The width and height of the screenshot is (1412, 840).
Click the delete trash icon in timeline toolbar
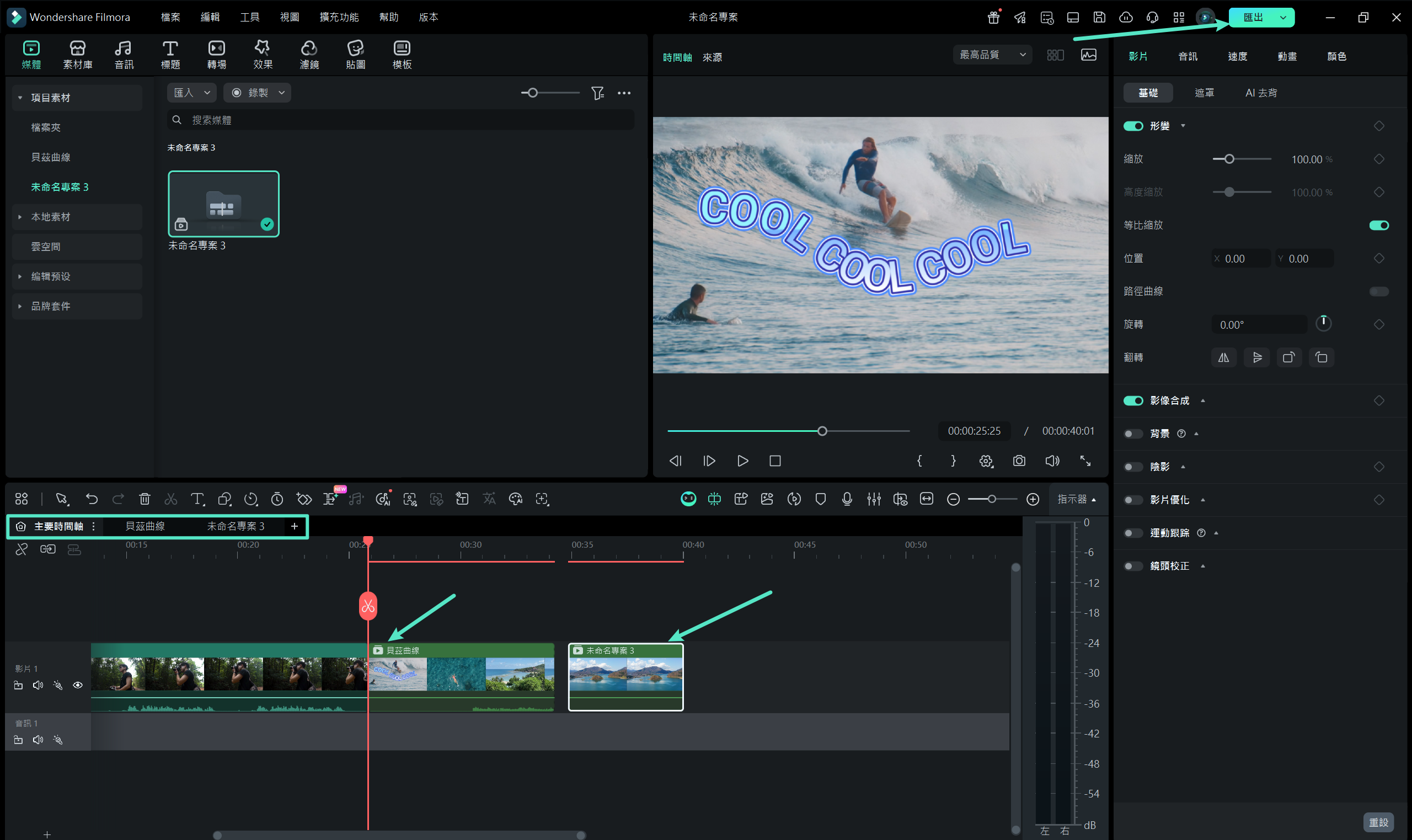[145, 499]
